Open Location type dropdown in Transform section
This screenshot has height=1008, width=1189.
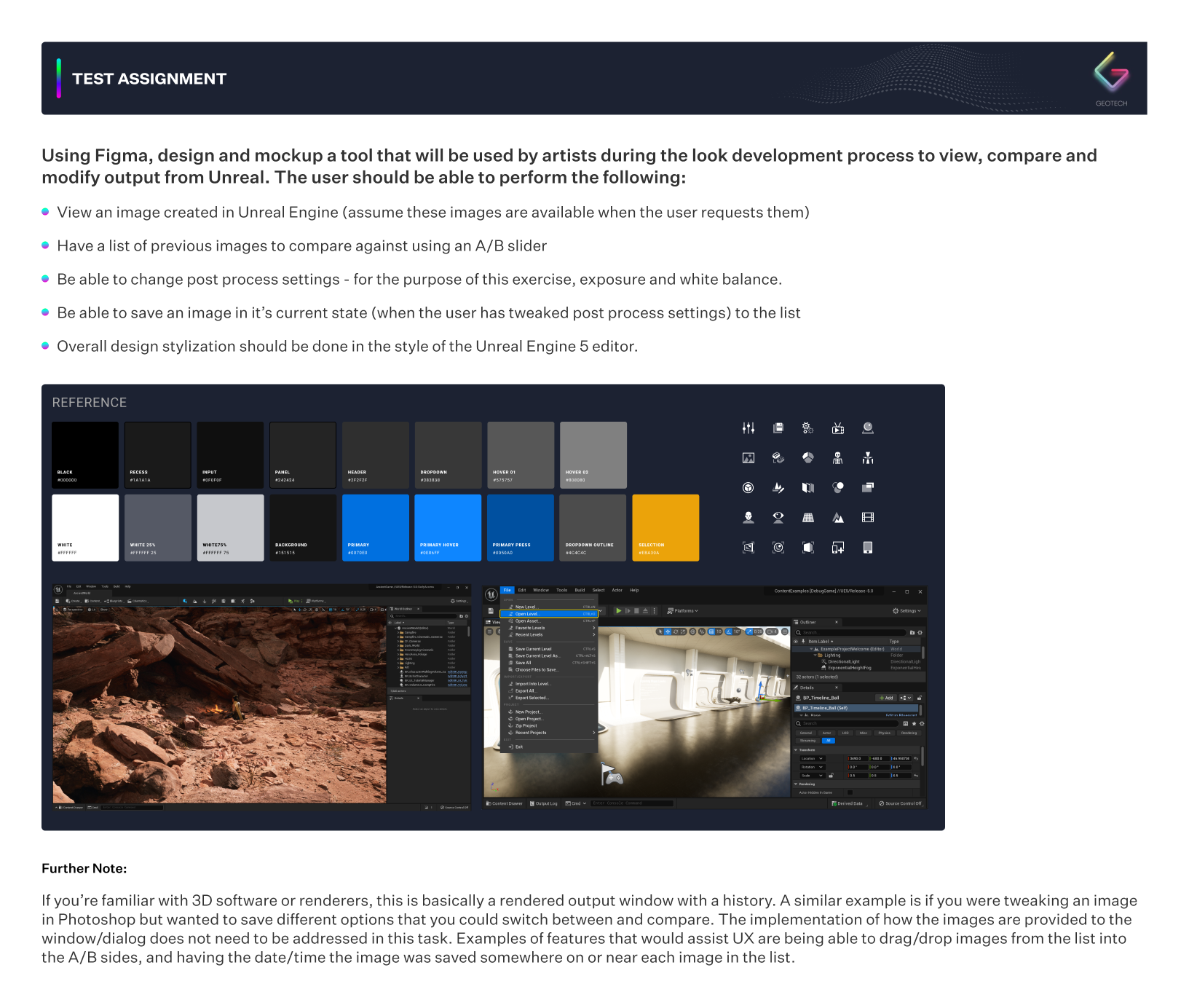click(813, 759)
